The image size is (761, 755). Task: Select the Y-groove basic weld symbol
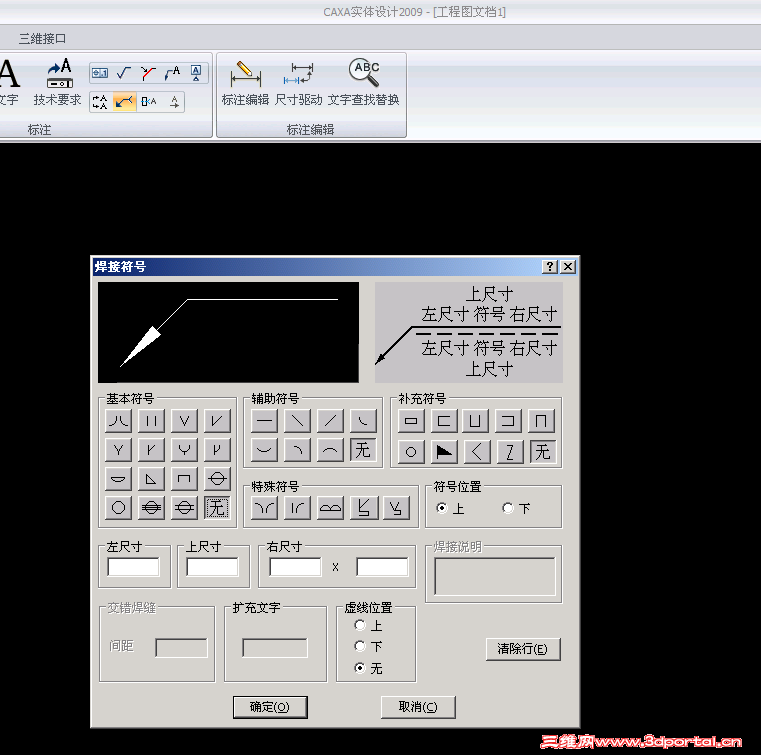(x=118, y=450)
